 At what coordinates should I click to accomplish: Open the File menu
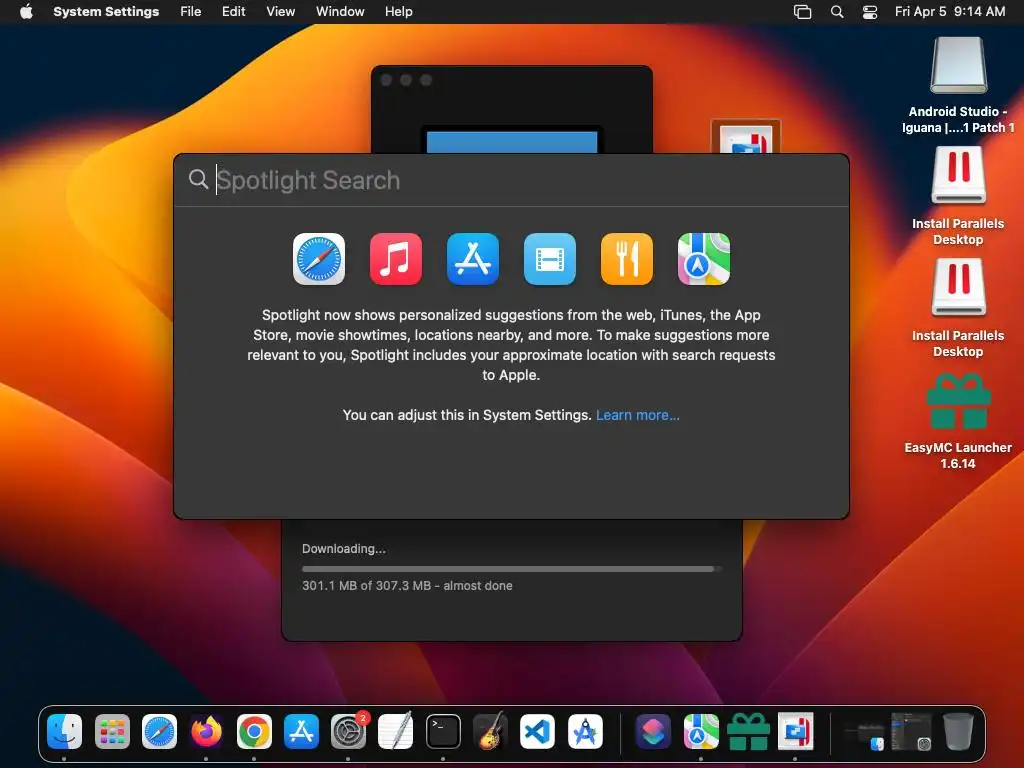[191, 12]
